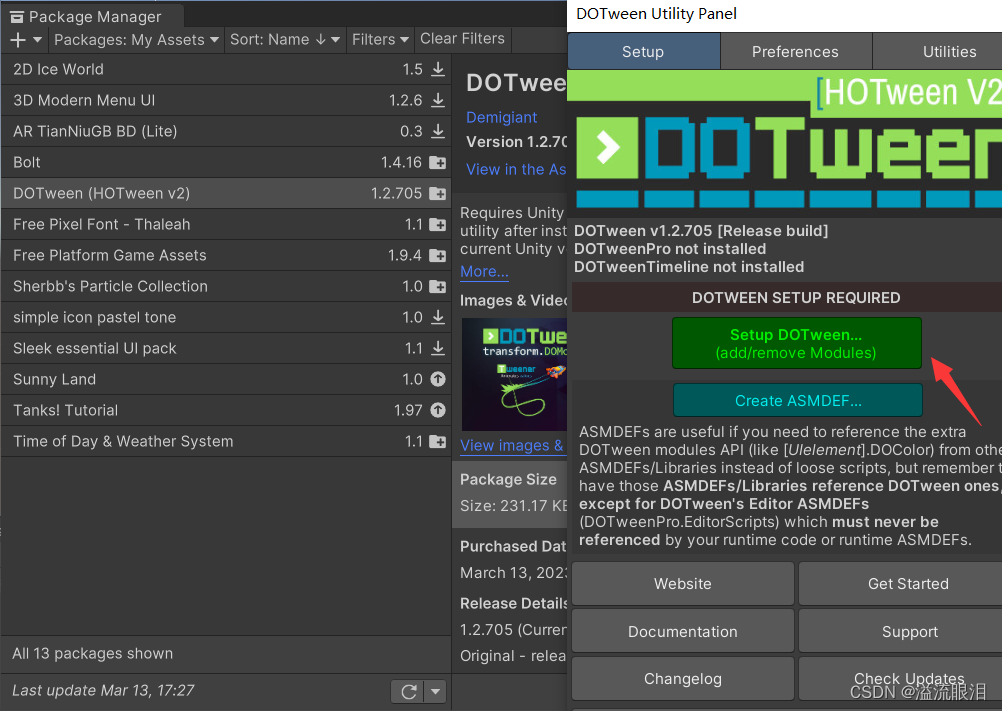The height and width of the screenshot is (711, 1002).
Task: Click import icon for Time of Day & Weather System
Action: click(x=438, y=441)
